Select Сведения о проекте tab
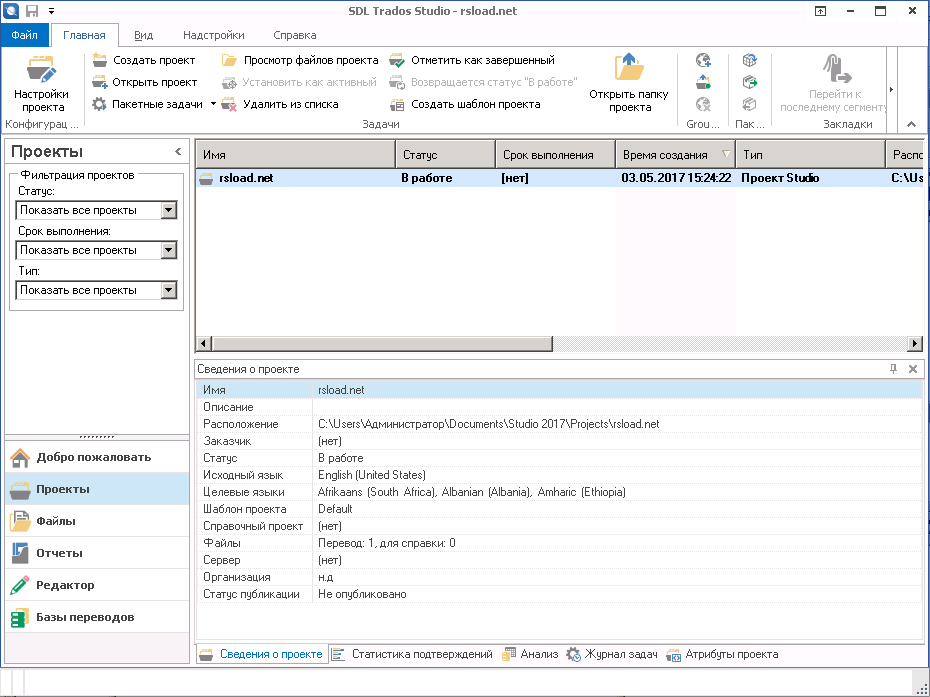 (262, 654)
